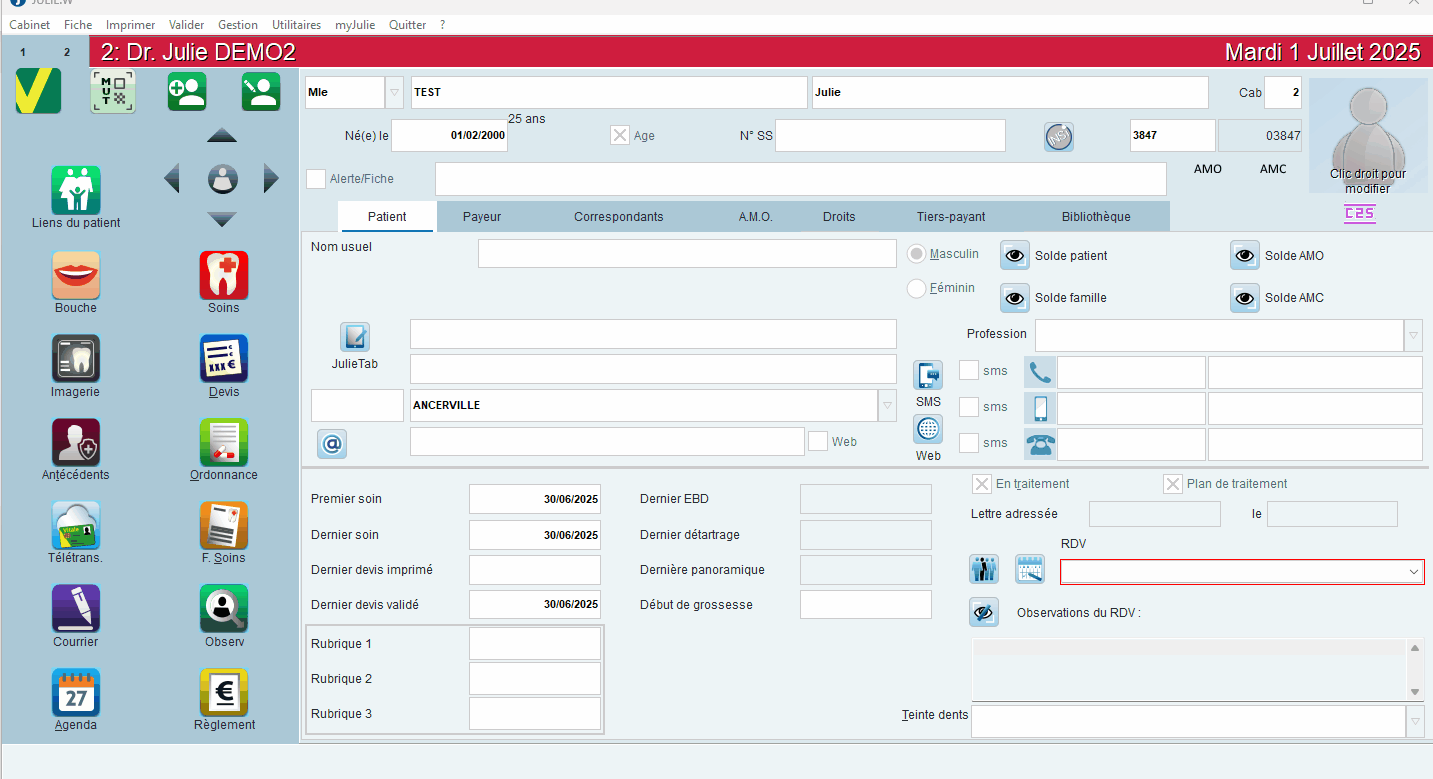Open the Ordonnance prescription icon
The width and height of the screenshot is (1433, 779).
point(224,442)
